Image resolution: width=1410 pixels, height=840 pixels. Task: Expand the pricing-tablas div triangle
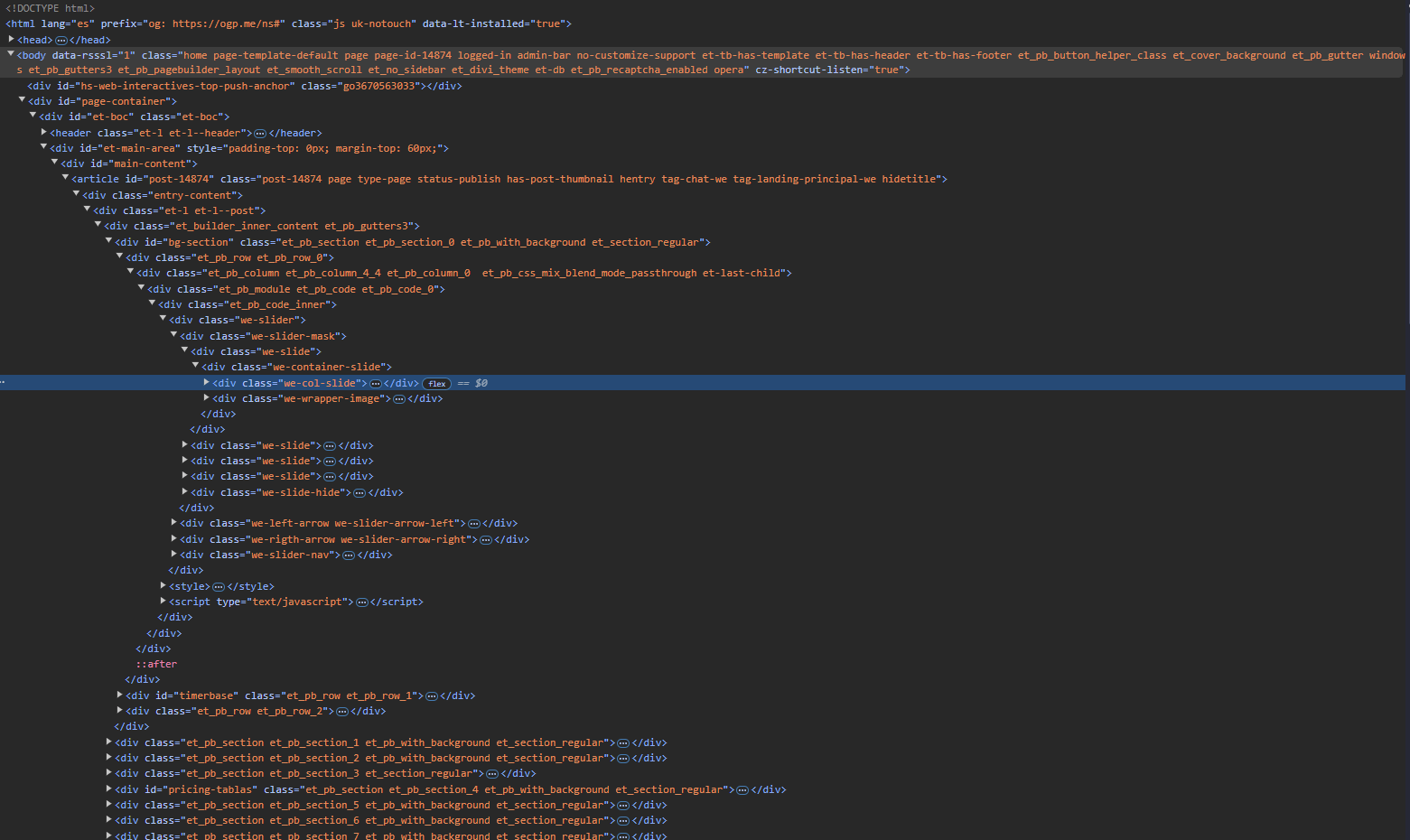tap(109, 789)
